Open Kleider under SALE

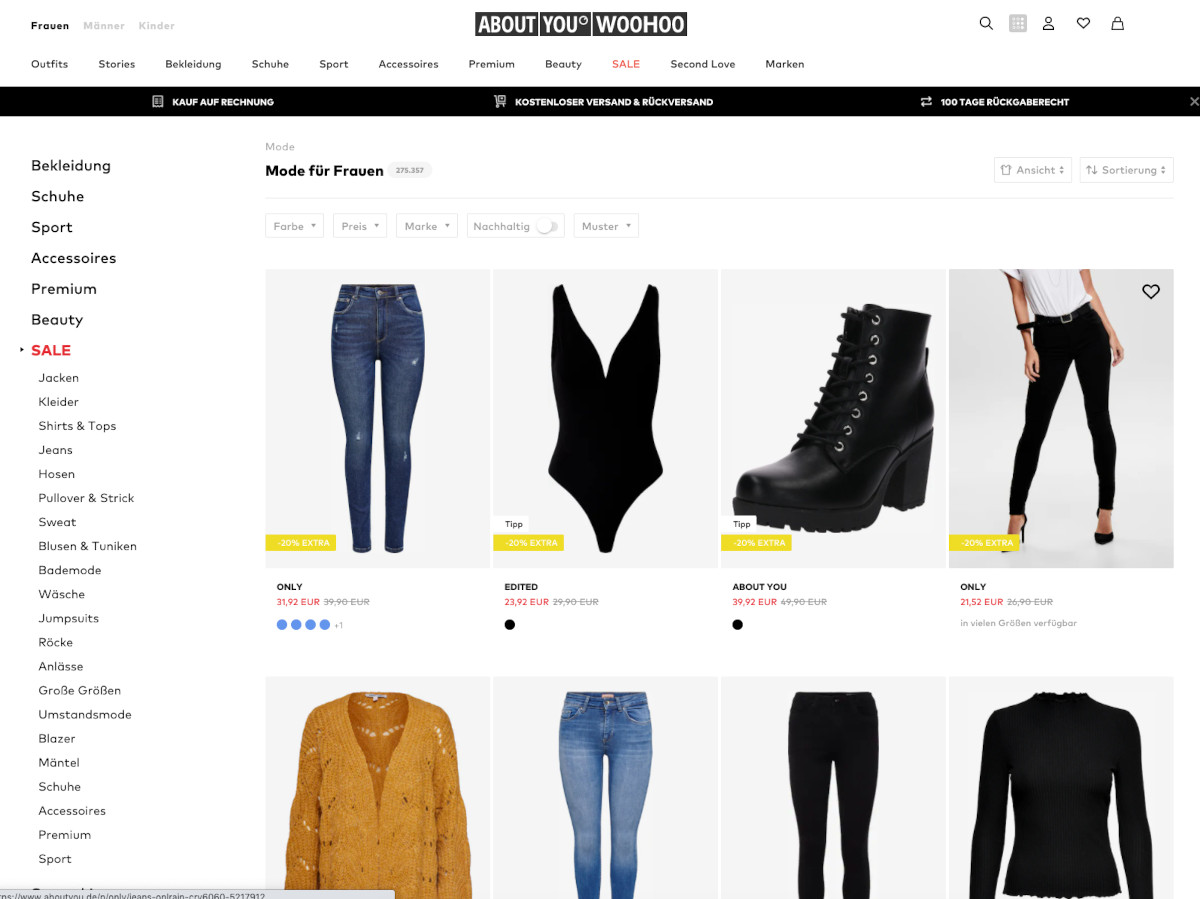pyautogui.click(x=58, y=402)
